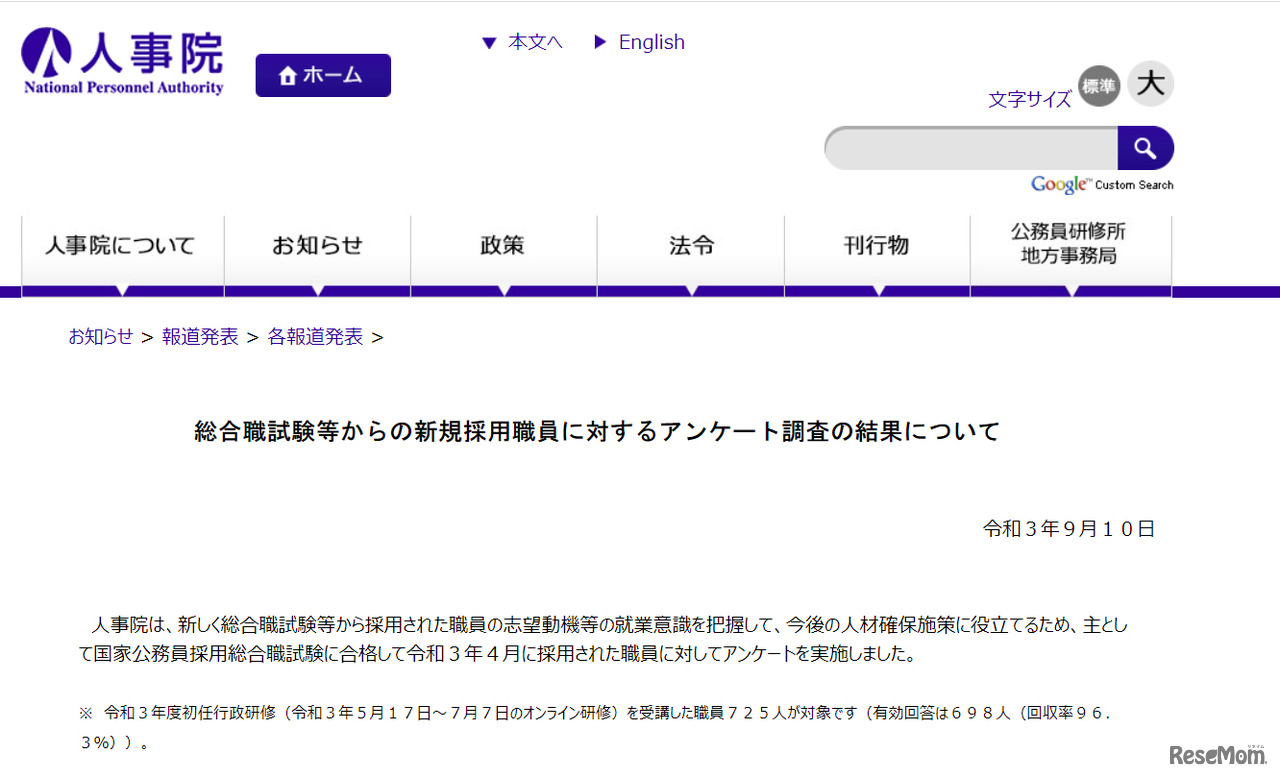Follow the 報道発表 breadcrumb link
1280x778 pixels.
(199, 337)
